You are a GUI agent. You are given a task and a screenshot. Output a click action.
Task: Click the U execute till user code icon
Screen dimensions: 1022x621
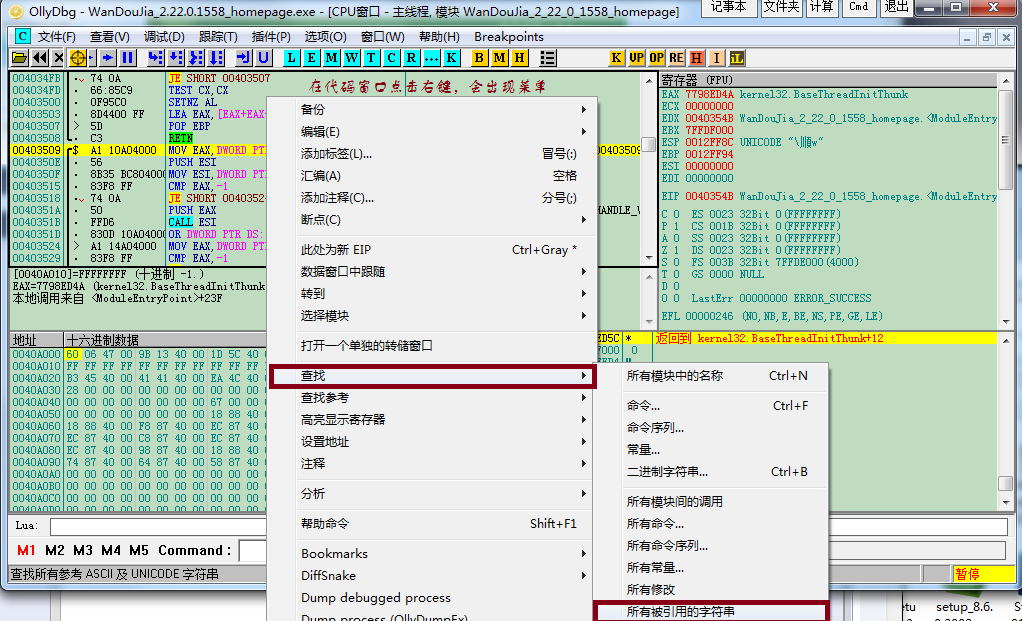pos(263,58)
